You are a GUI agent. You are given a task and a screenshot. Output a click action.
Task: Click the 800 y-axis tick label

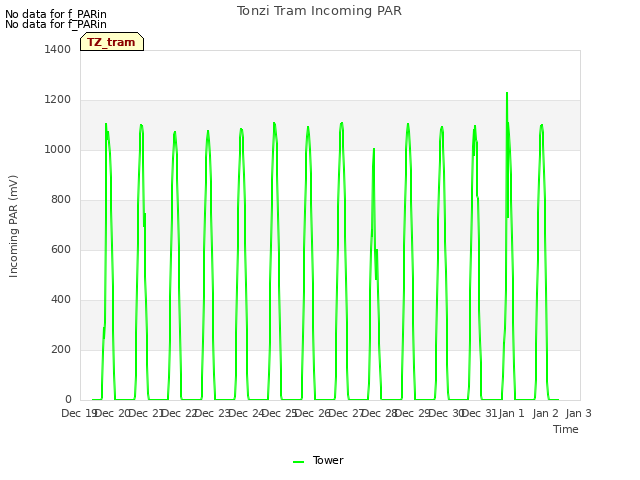click(x=61, y=200)
